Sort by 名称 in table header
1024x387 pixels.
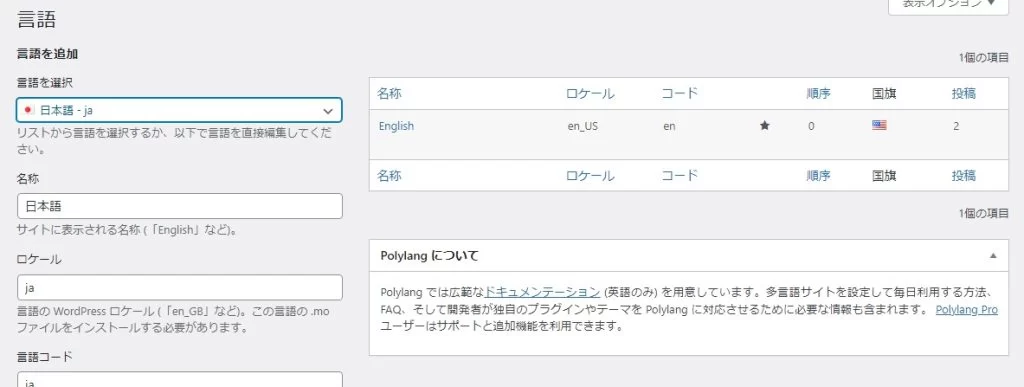click(389, 93)
